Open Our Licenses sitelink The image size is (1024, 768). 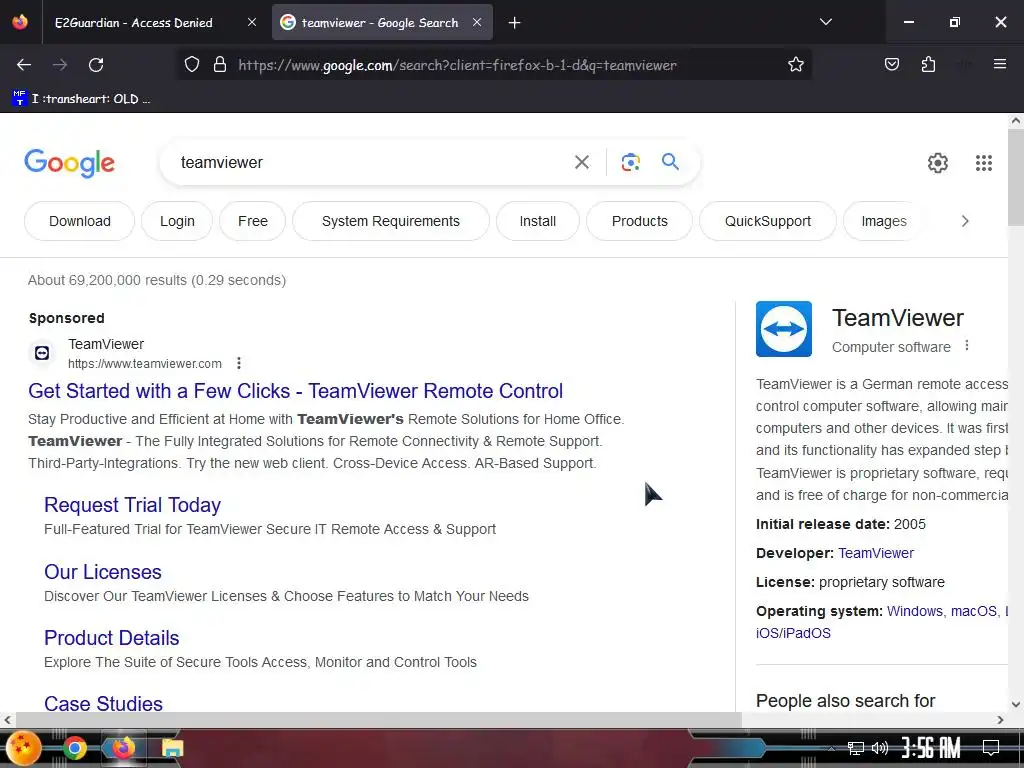[x=103, y=572]
